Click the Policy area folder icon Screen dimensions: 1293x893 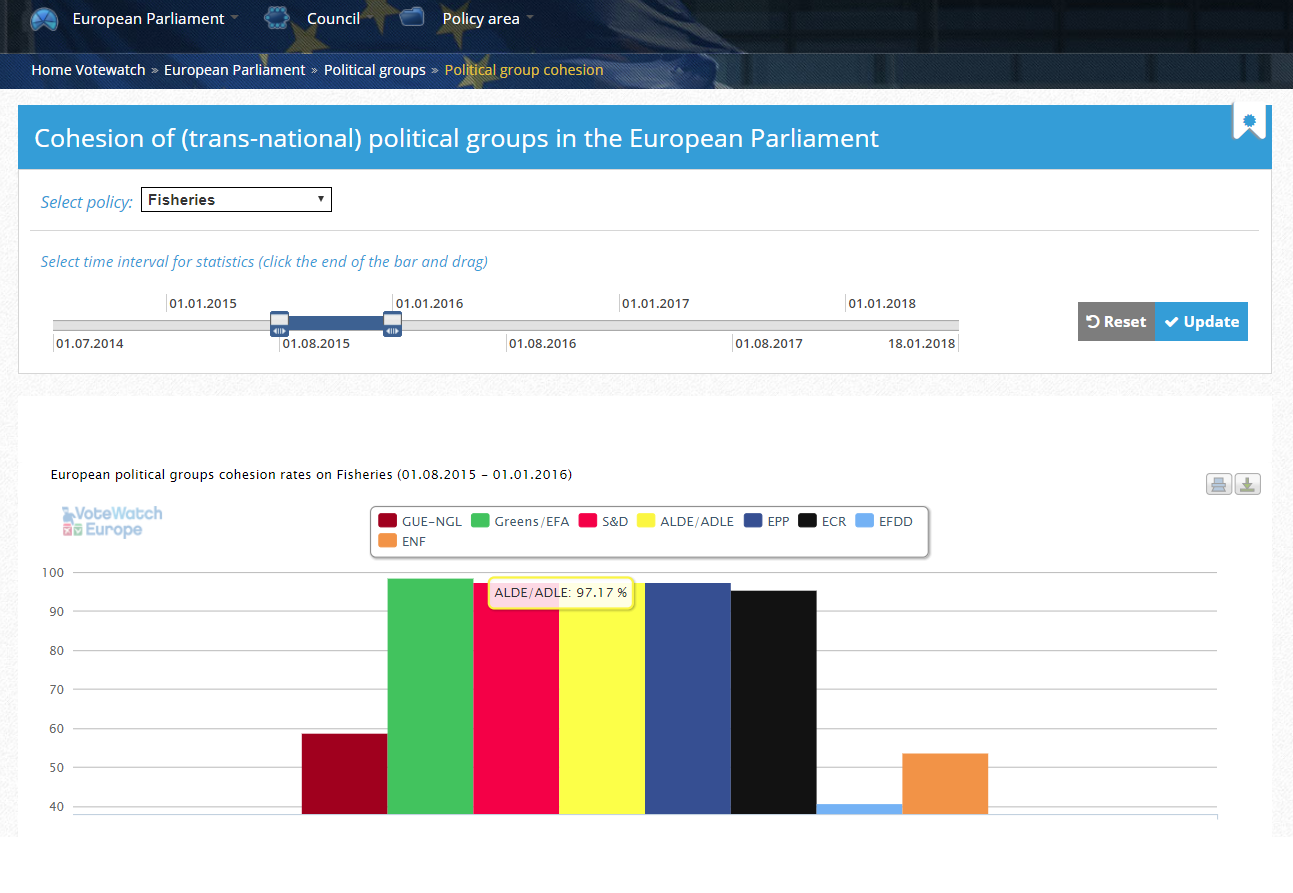(412, 17)
